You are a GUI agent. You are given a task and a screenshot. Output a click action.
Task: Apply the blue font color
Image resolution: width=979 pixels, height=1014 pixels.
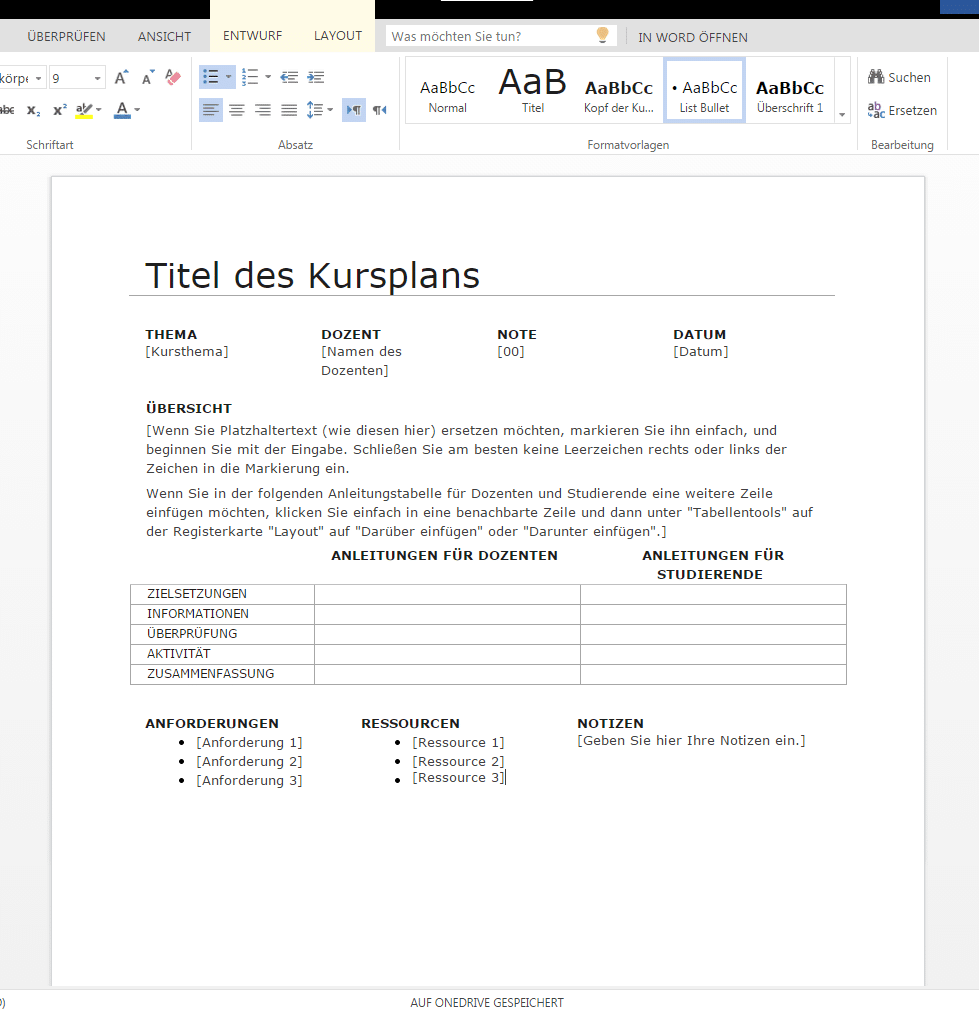click(x=122, y=110)
